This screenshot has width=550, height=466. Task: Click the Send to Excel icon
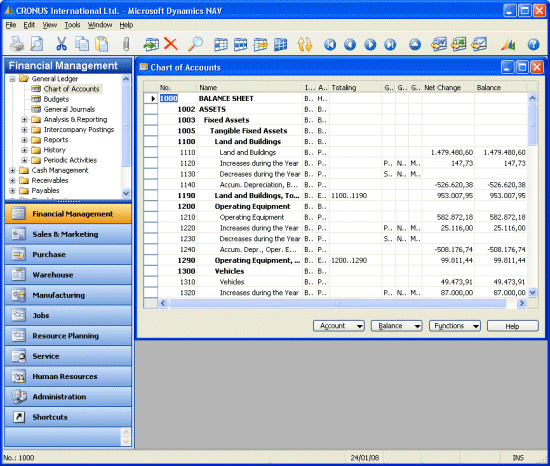click(x=459, y=44)
